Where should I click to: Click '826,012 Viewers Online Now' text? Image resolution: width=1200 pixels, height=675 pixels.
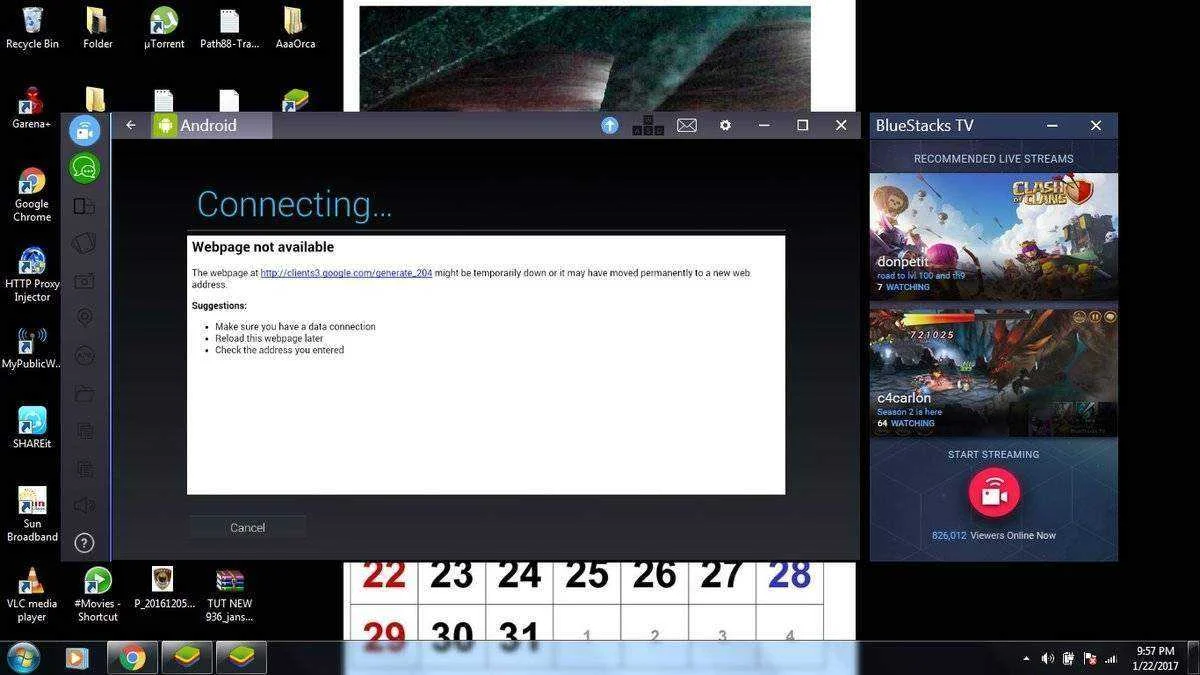coord(993,535)
